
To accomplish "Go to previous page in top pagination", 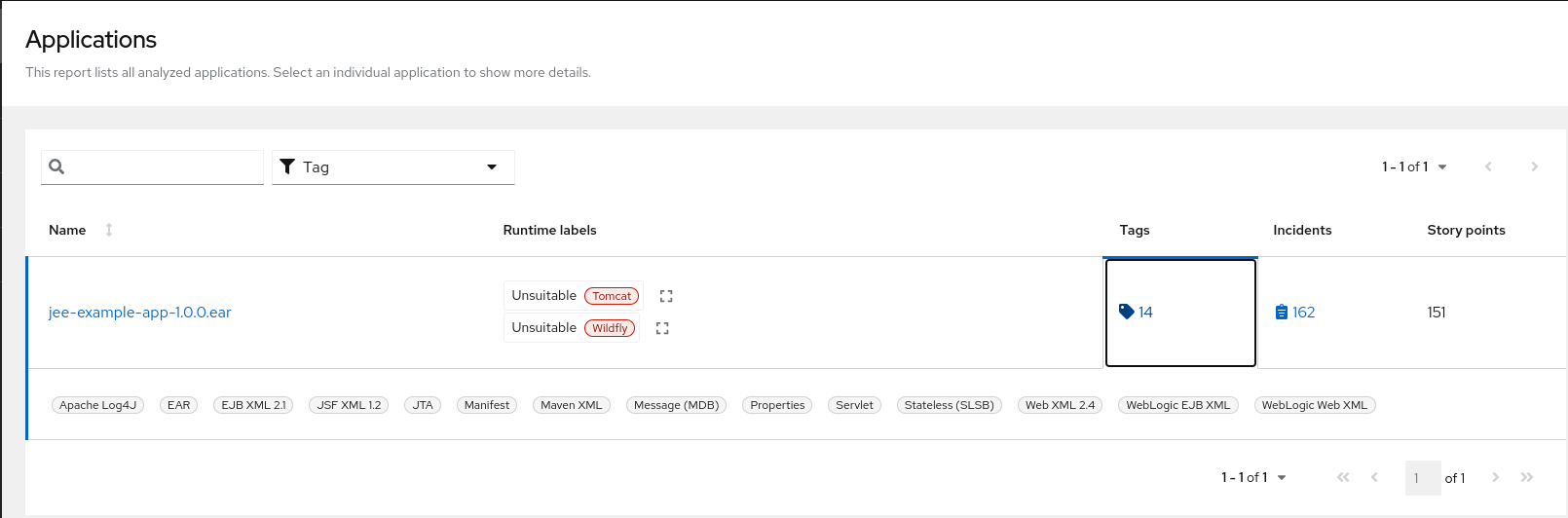I will pos(1488,166).
